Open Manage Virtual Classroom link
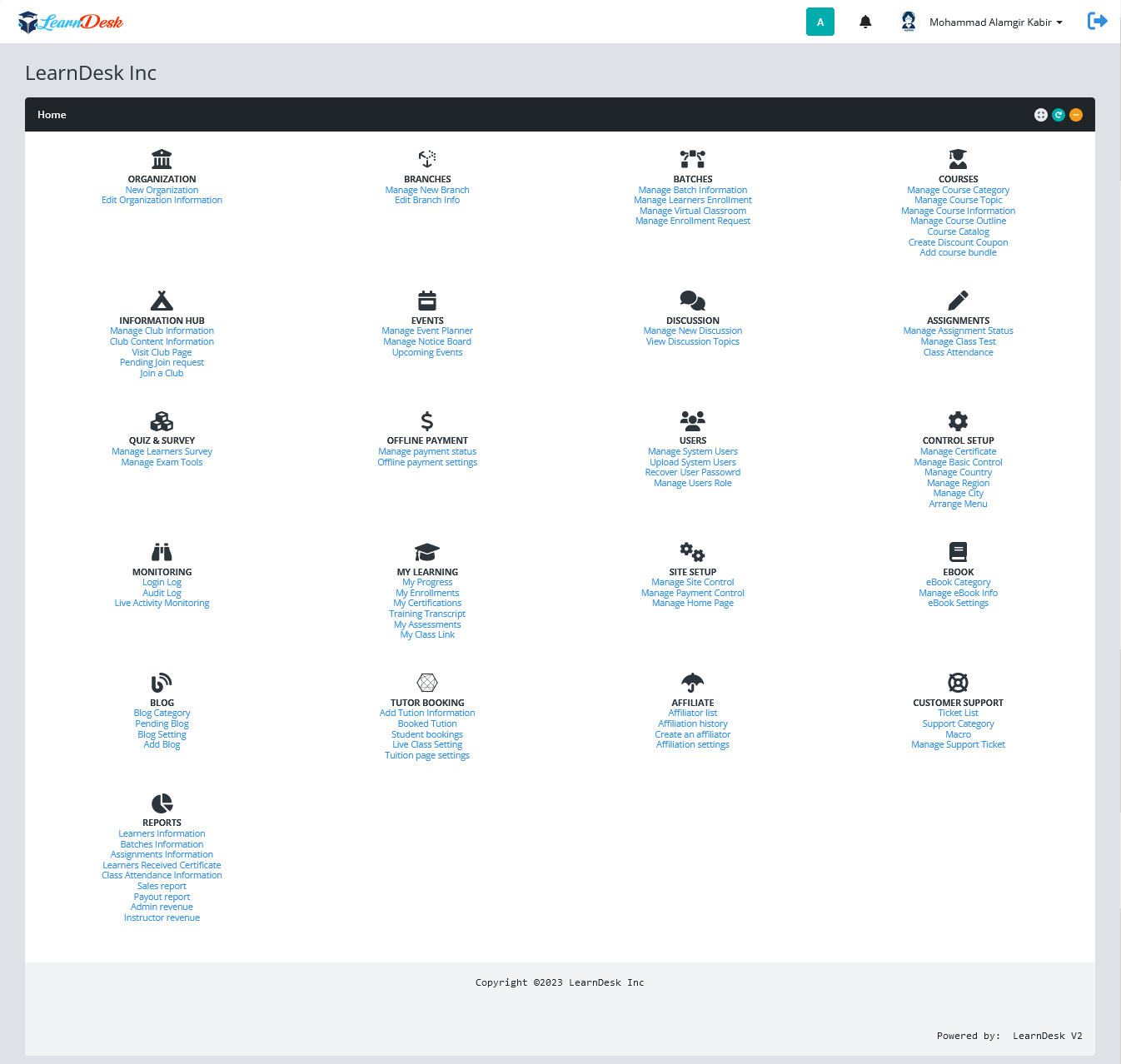 coord(693,211)
